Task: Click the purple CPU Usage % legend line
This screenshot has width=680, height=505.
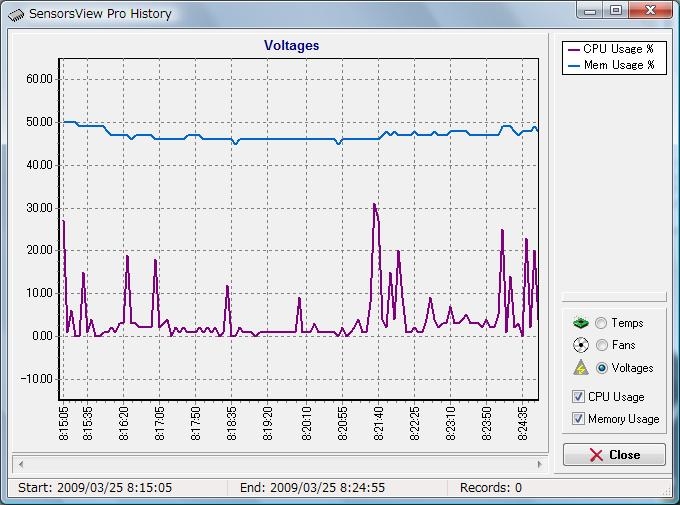Action: click(x=574, y=49)
